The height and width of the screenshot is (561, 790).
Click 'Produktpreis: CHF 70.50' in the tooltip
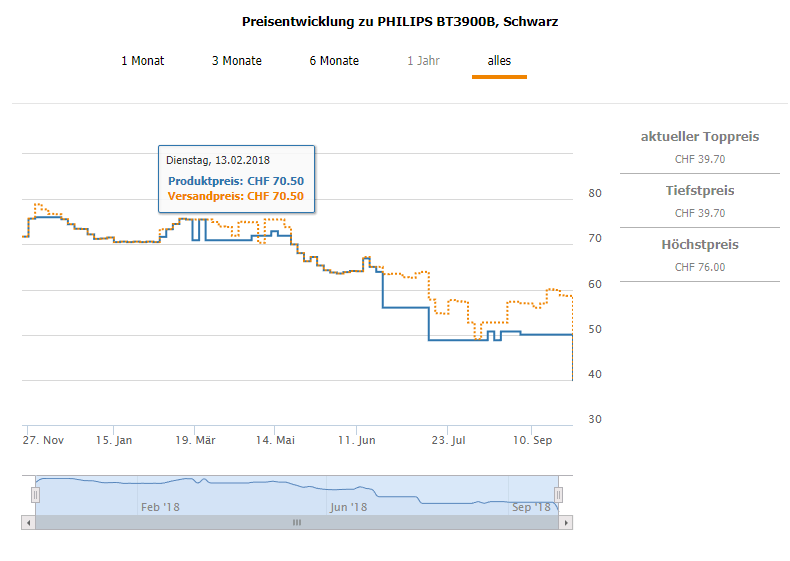click(236, 181)
